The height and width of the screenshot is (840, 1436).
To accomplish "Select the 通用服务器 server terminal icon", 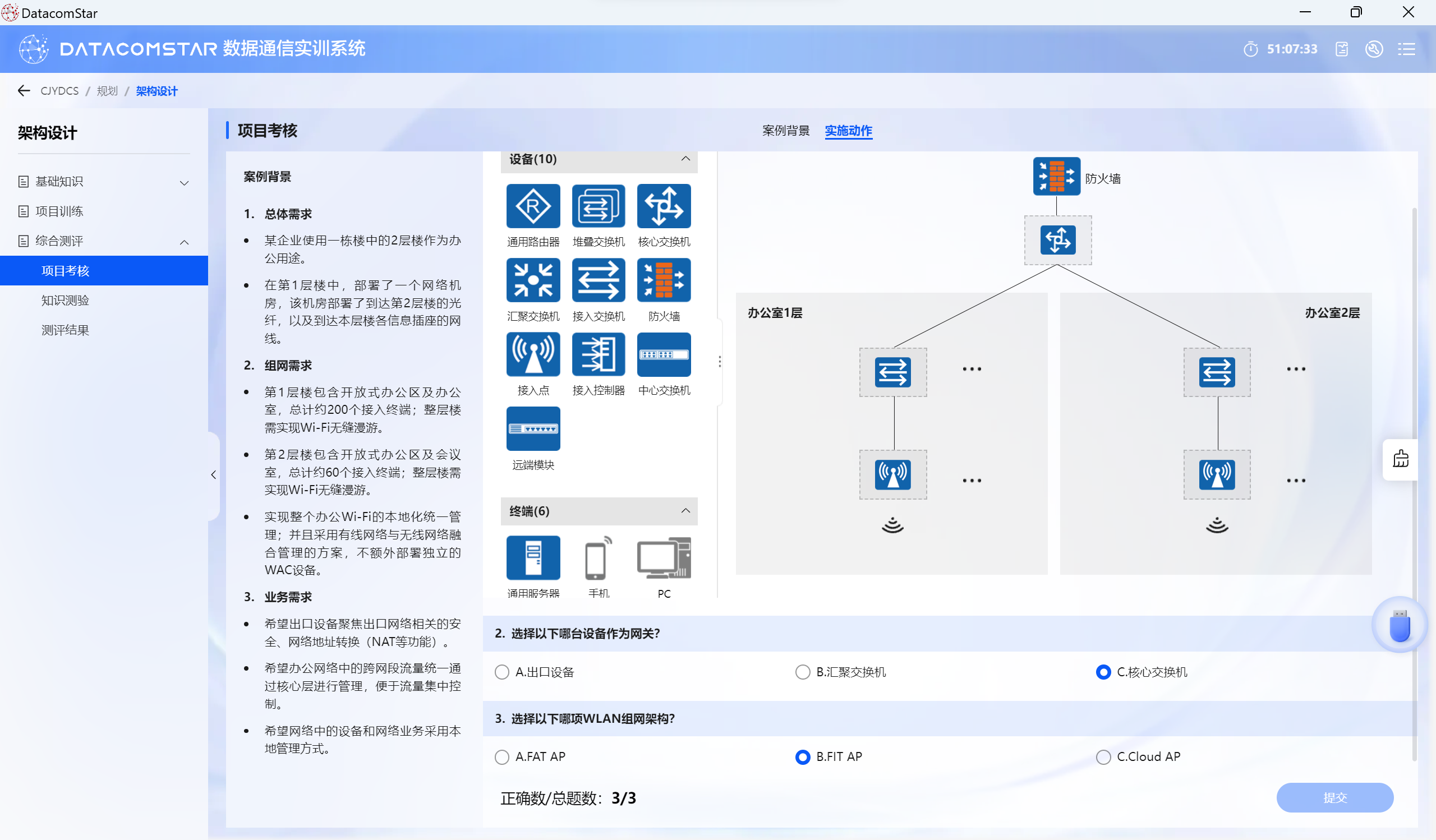I will pos(533,557).
